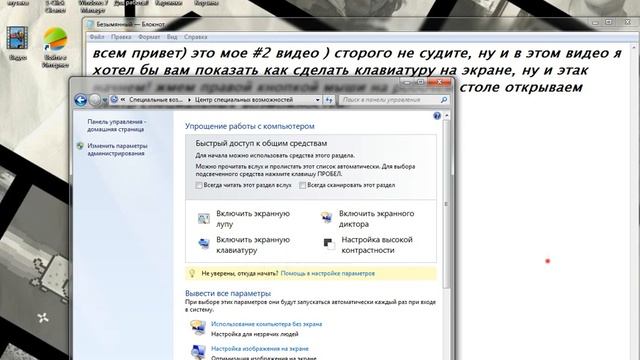This screenshot has width=640, height=360.
Task: Click text Настройка для незрячих людей
Action: [x=255, y=334]
